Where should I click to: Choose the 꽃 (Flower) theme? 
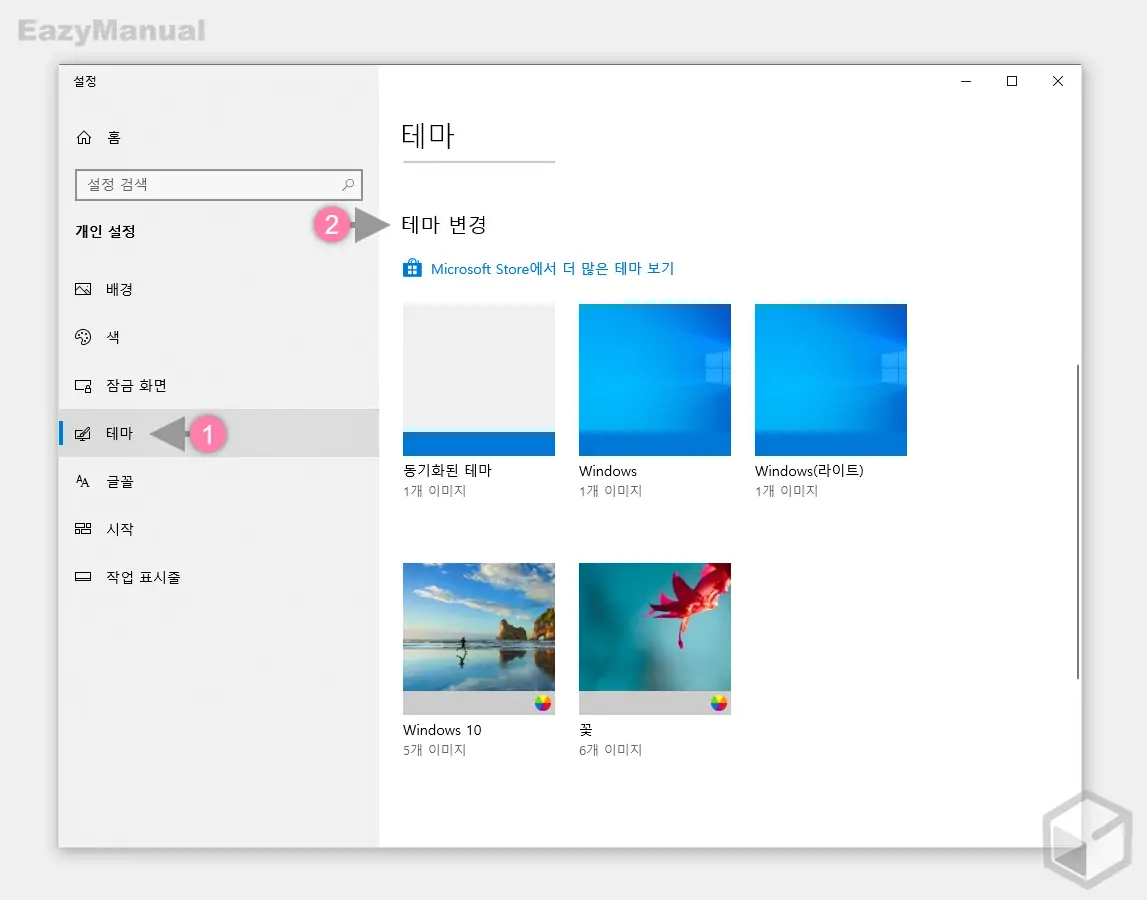[x=654, y=638]
